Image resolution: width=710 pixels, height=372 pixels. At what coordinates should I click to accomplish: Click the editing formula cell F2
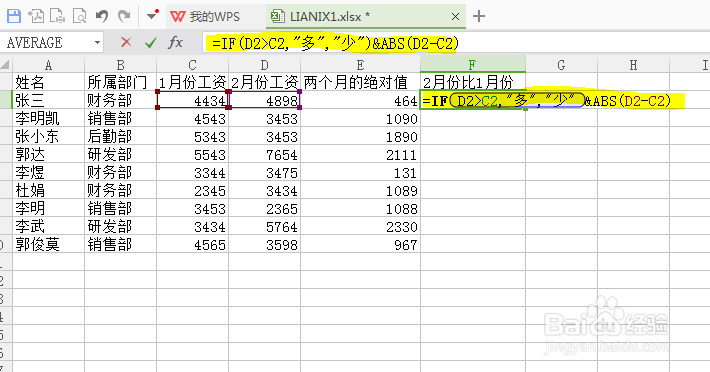coord(473,100)
